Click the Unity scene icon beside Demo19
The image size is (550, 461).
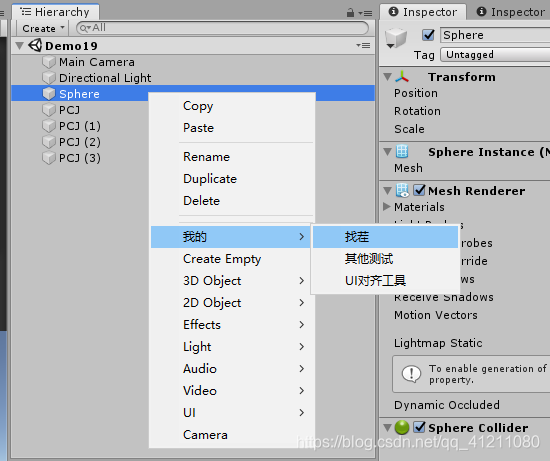point(35,46)
